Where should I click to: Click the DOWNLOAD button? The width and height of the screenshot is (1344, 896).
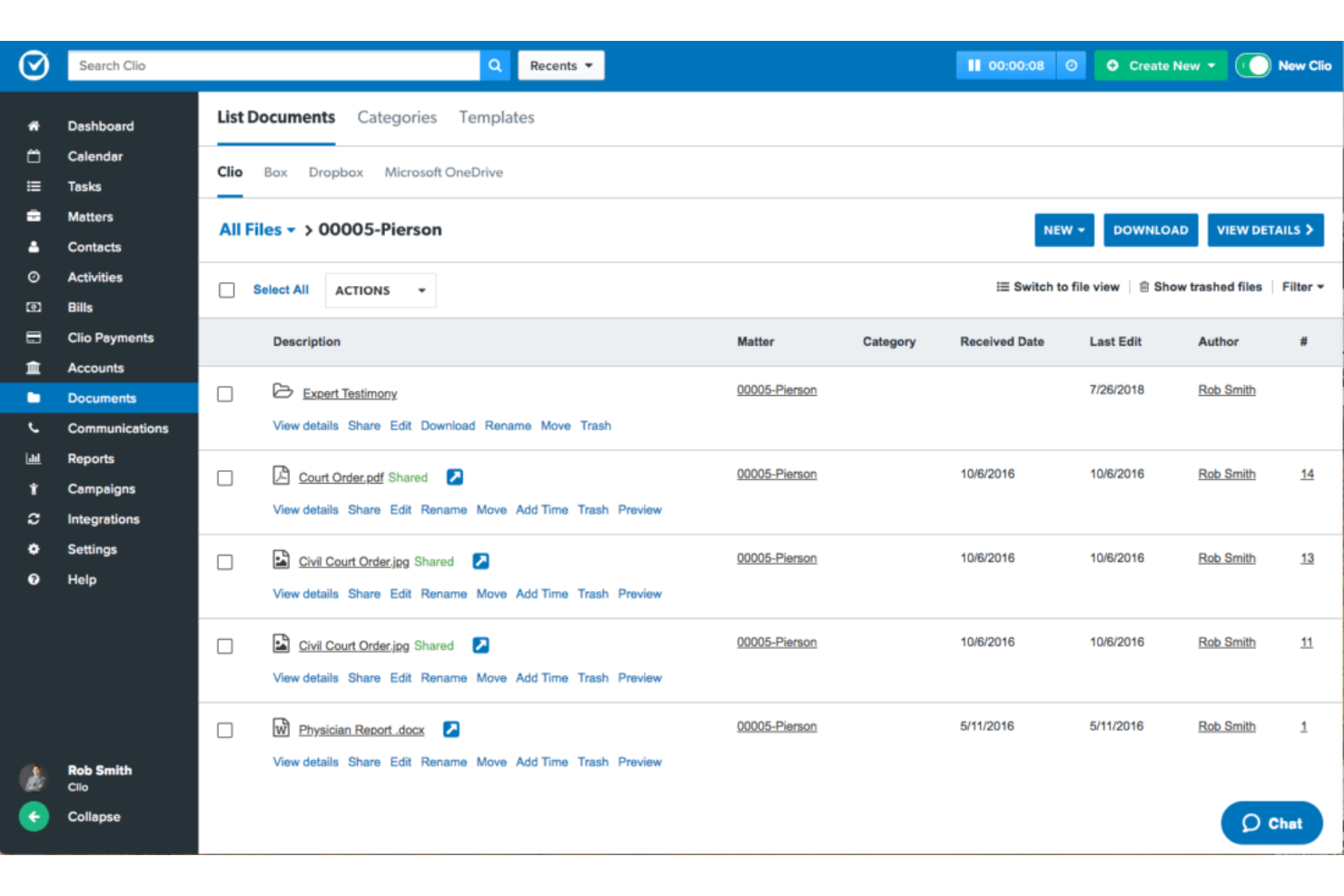[x=1151, y=231]
